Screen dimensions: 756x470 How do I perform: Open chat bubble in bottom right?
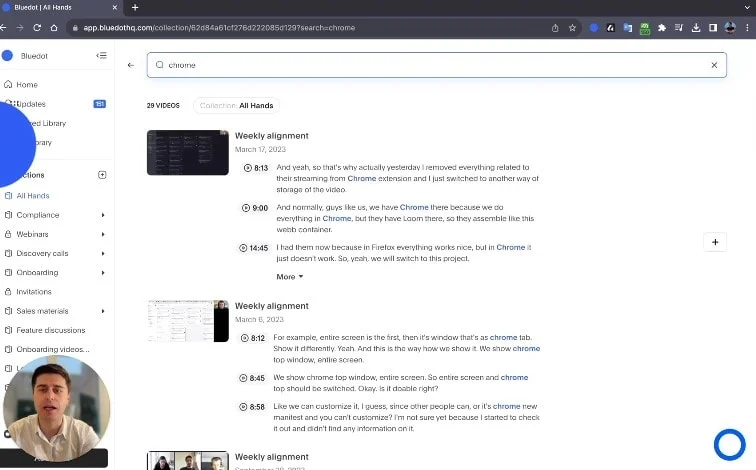pyautogui.click(x=729, y=444)
